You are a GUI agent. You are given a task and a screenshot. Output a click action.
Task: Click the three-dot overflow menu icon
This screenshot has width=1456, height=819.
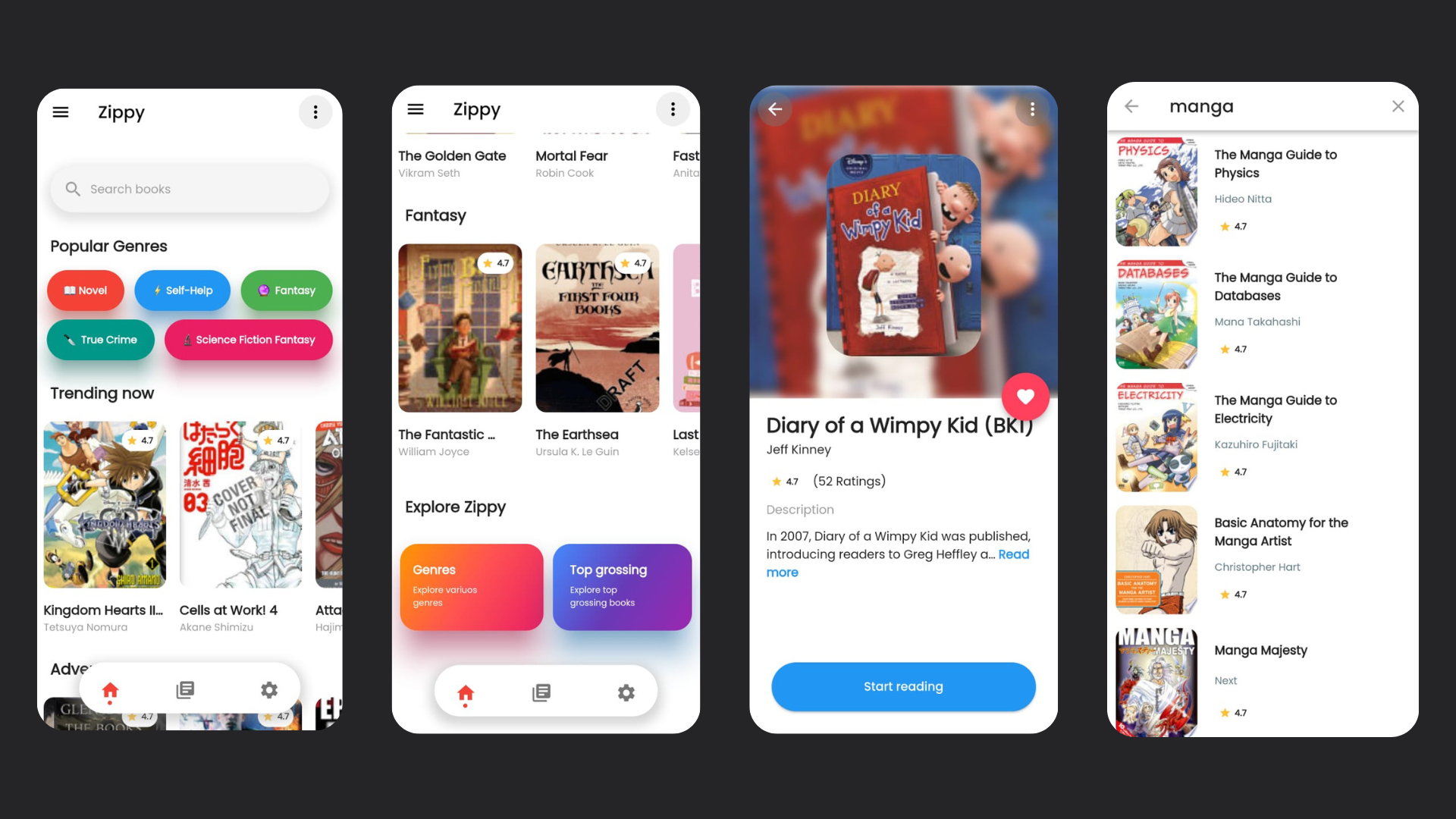[315, 112]
